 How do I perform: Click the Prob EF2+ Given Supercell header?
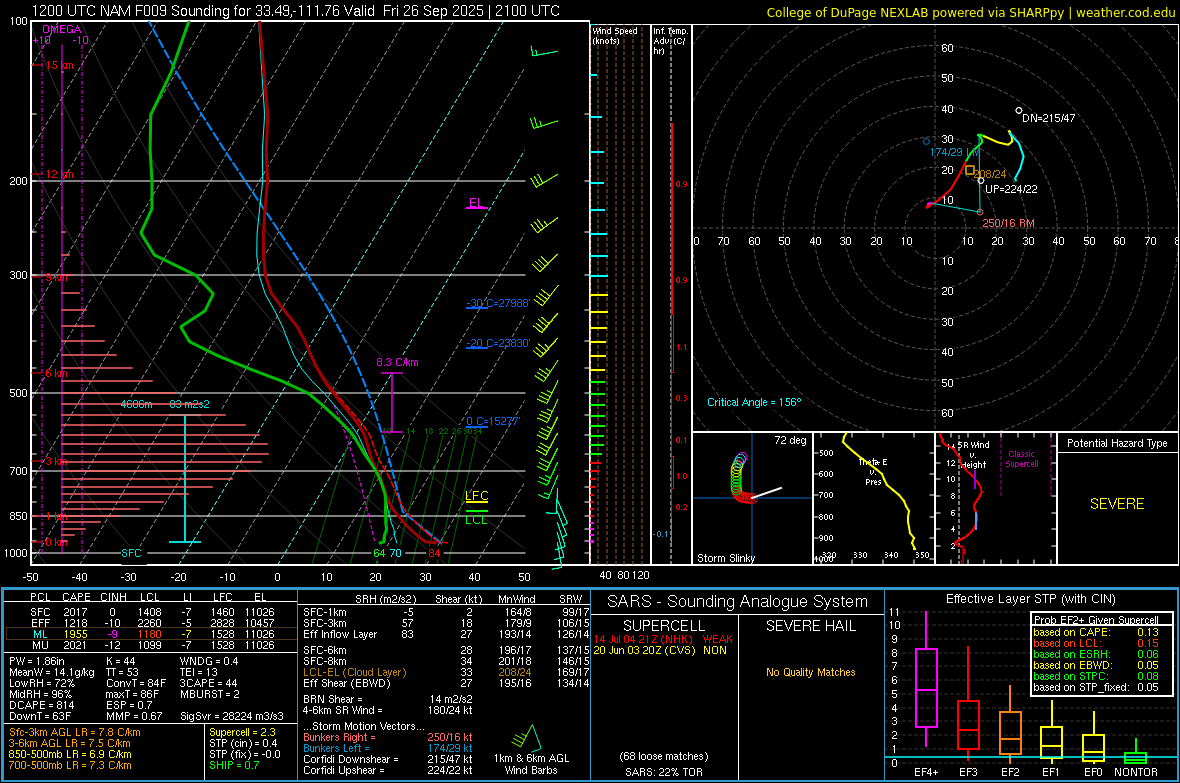1096,620
